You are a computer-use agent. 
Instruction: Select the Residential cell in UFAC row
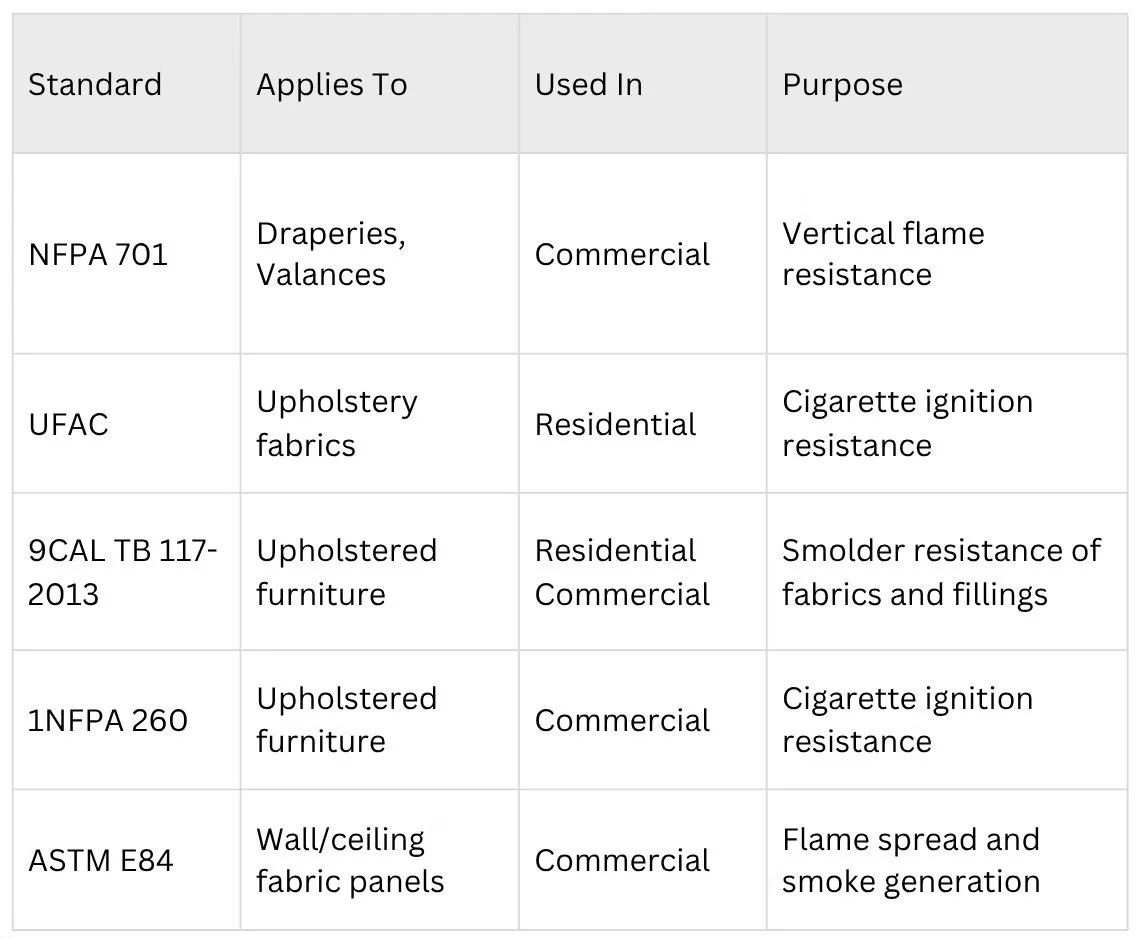[643, 424]
